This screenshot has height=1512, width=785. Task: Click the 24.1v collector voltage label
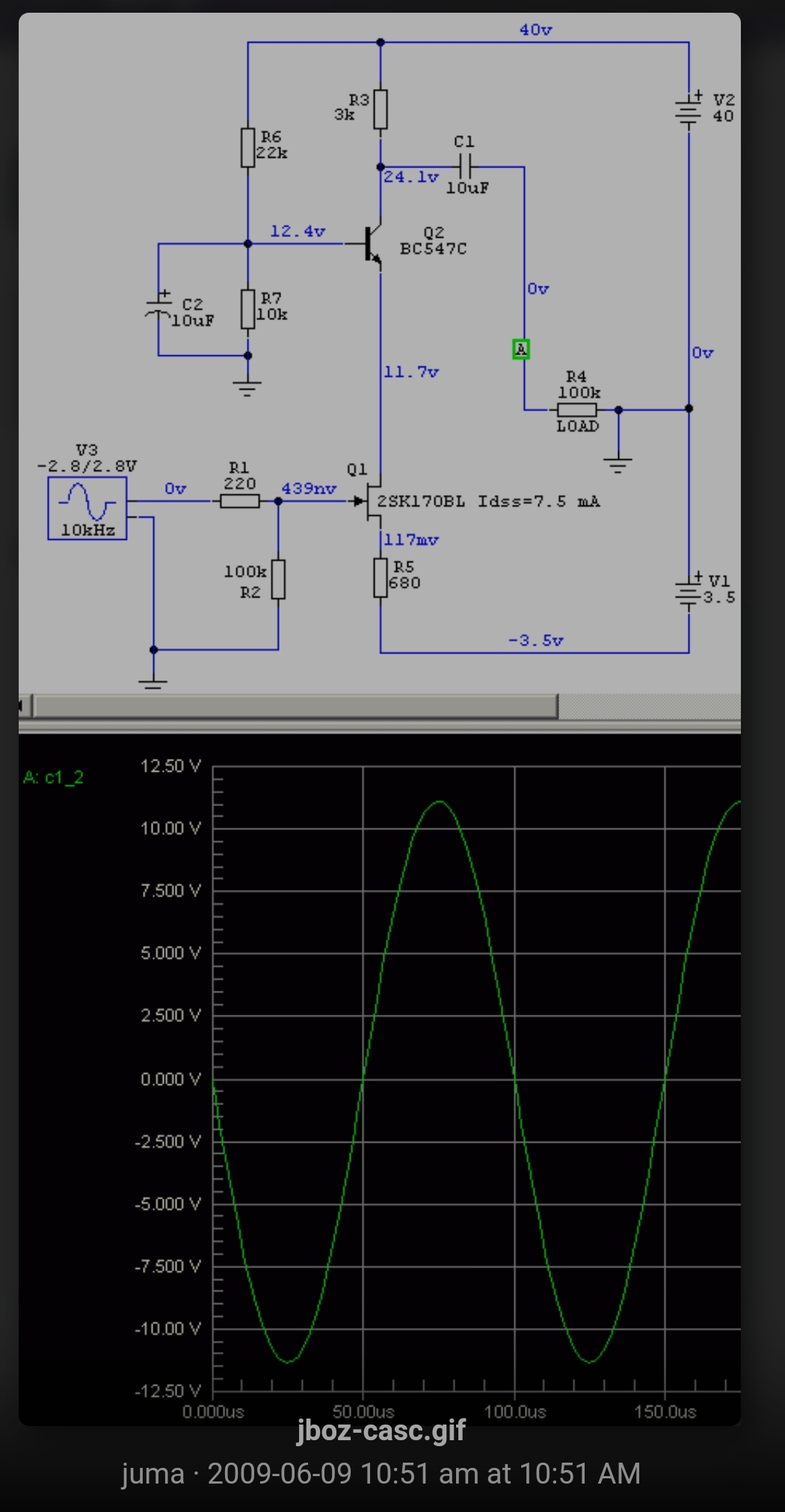tap(411, 177)
